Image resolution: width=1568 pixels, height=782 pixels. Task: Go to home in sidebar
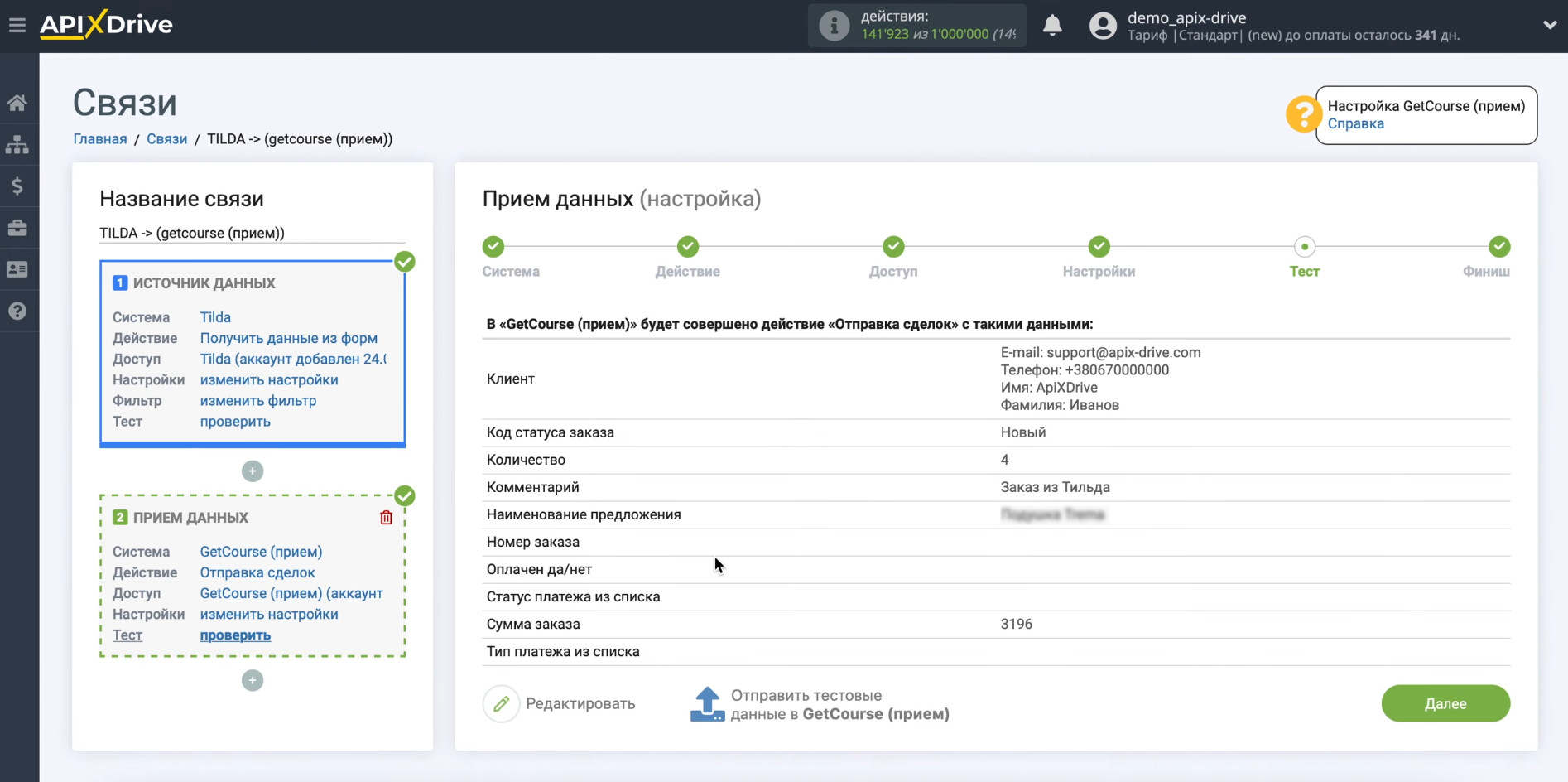pos(17,103)
